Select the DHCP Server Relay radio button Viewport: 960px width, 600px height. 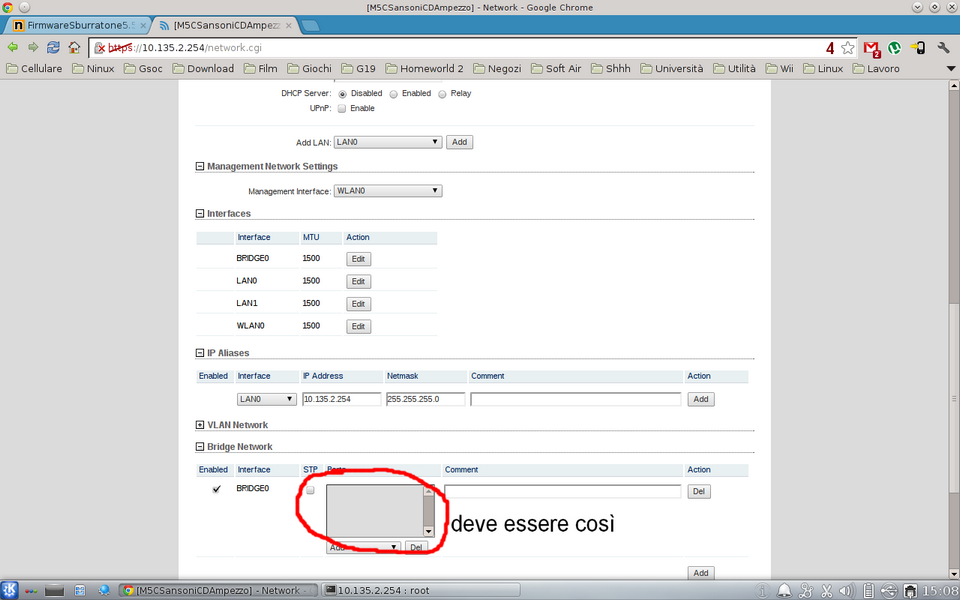442,93
